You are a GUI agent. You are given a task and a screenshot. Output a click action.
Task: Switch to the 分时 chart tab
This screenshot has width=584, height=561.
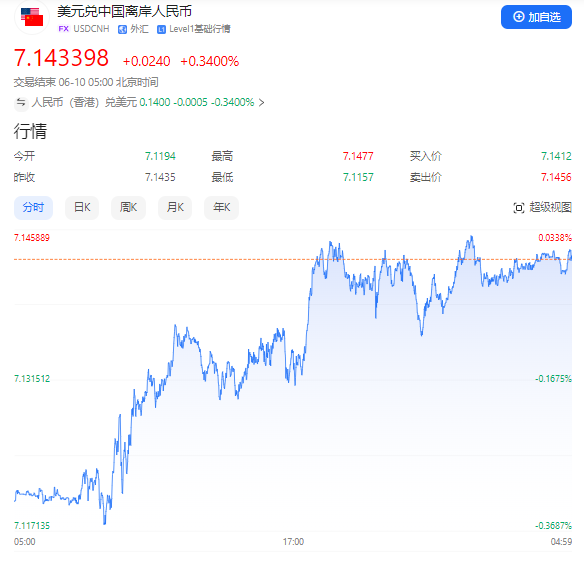pyautogui.click(x=33, y=207)
